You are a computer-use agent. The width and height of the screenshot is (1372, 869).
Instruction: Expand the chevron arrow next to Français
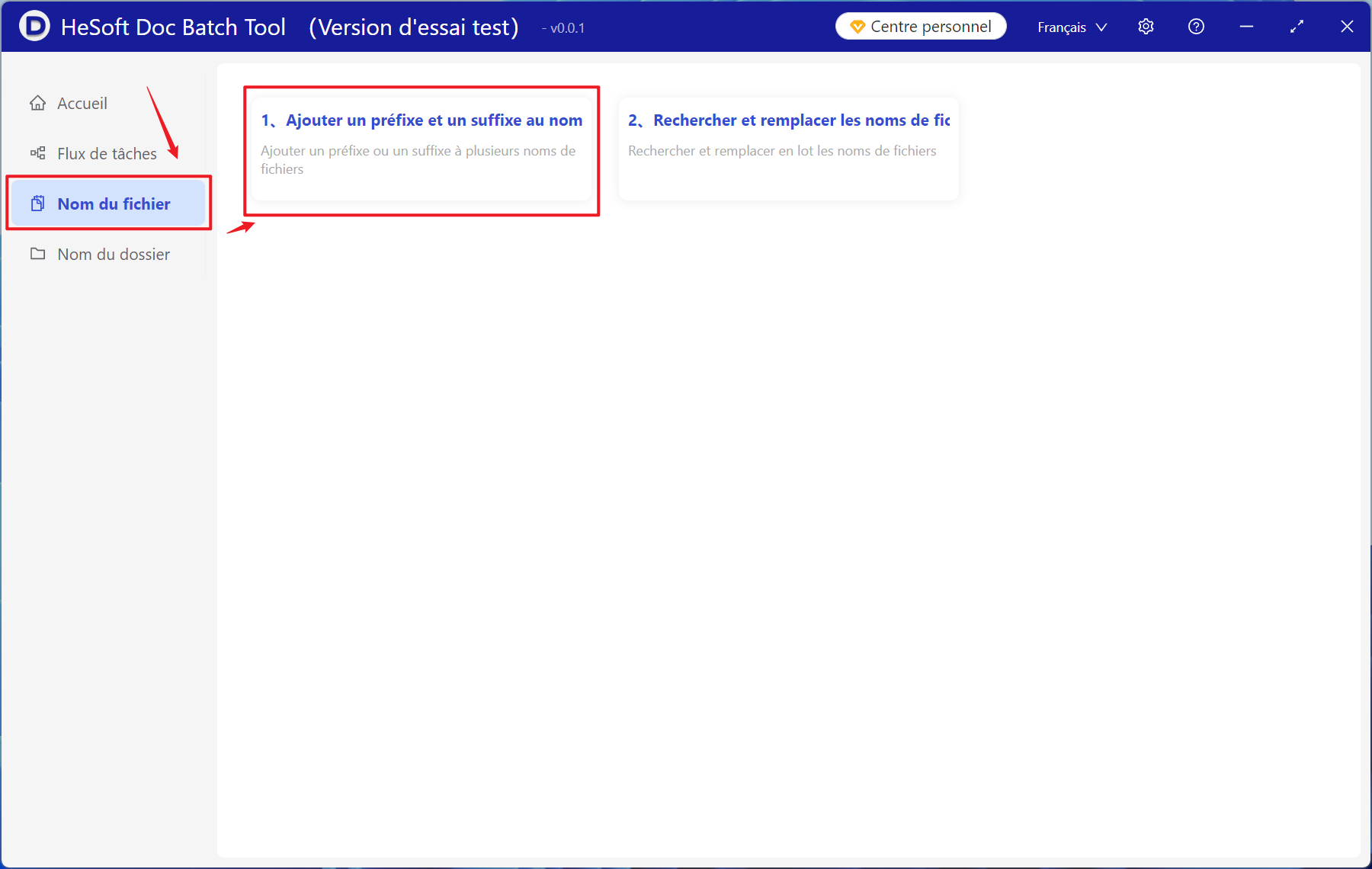click(x=1101, y=27)
